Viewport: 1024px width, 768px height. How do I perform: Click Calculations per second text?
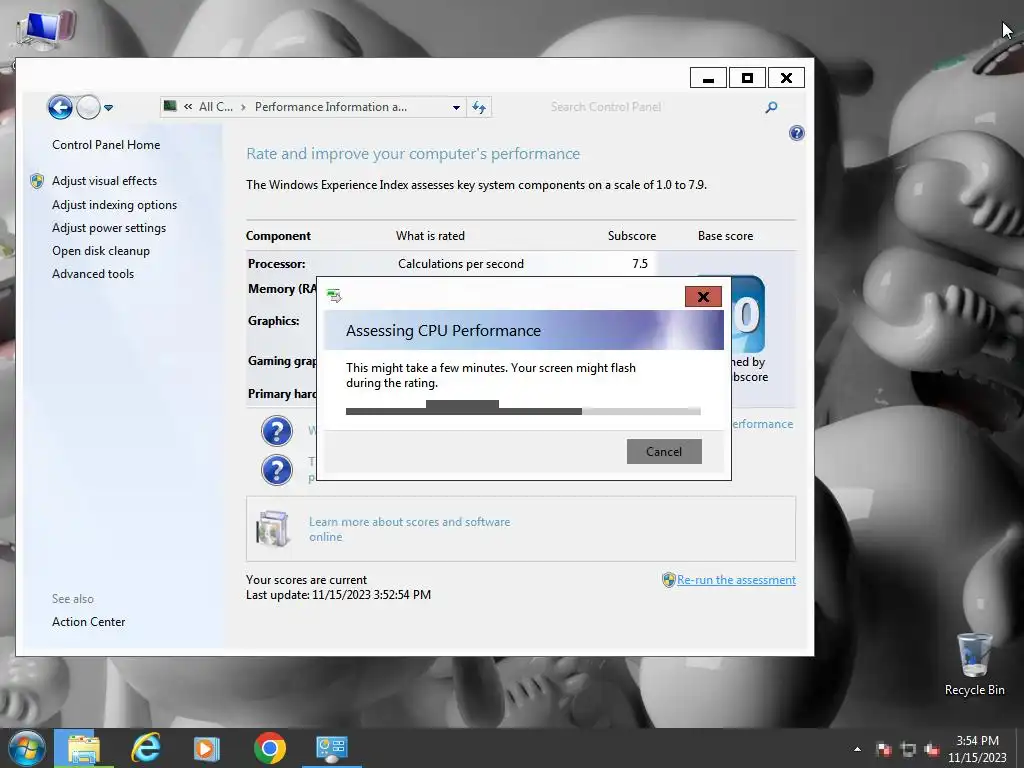coord(461,264)
